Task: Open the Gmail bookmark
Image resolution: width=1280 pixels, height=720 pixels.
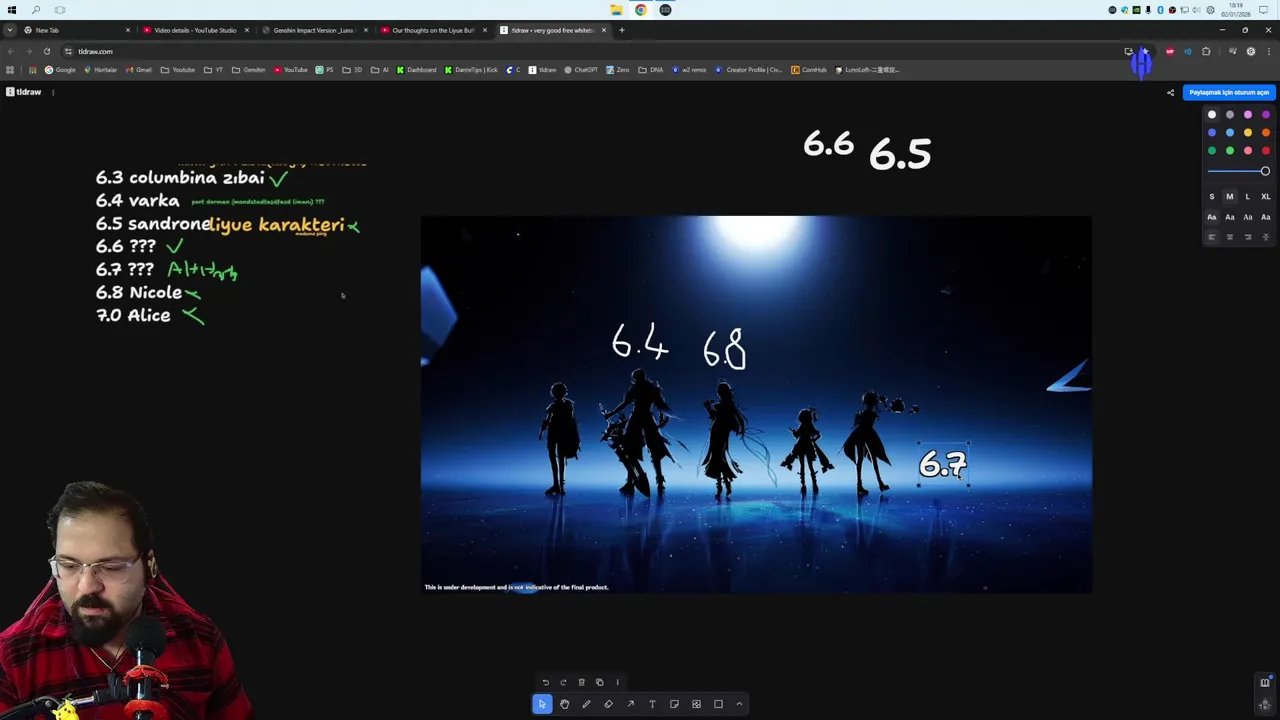Action: click(139, 70)
